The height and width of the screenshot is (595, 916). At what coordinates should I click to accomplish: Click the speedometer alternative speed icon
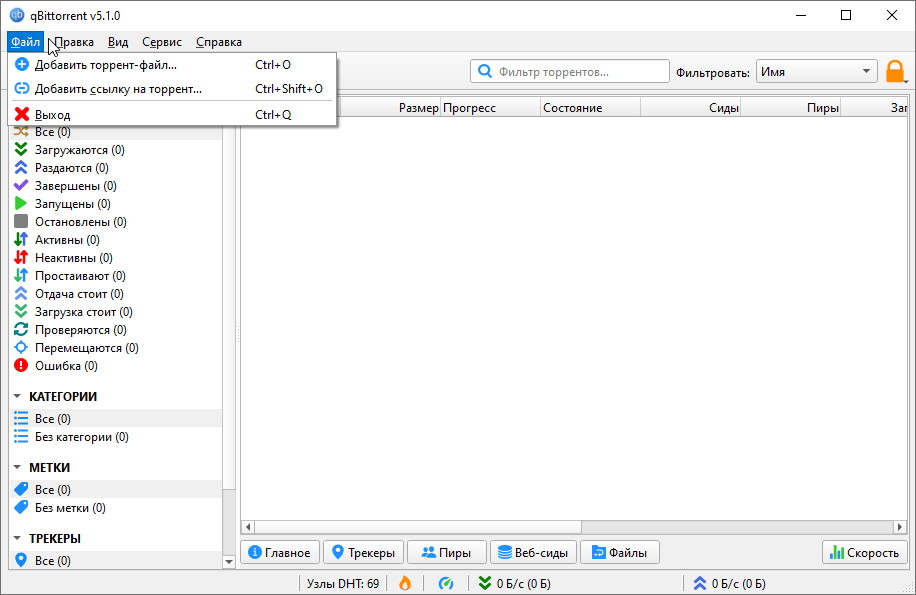point(446,583)
